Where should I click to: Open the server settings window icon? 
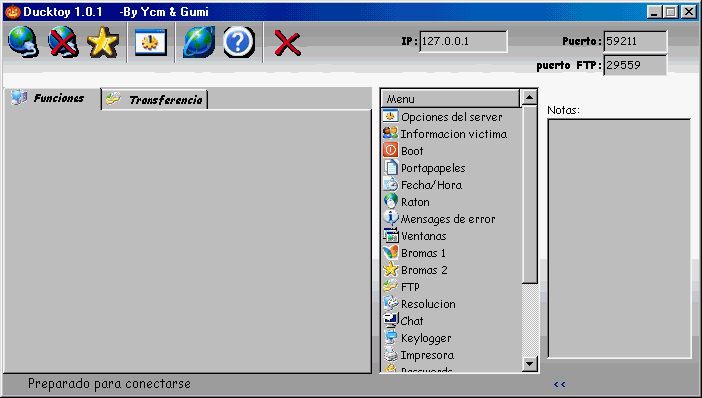[151, 43]
